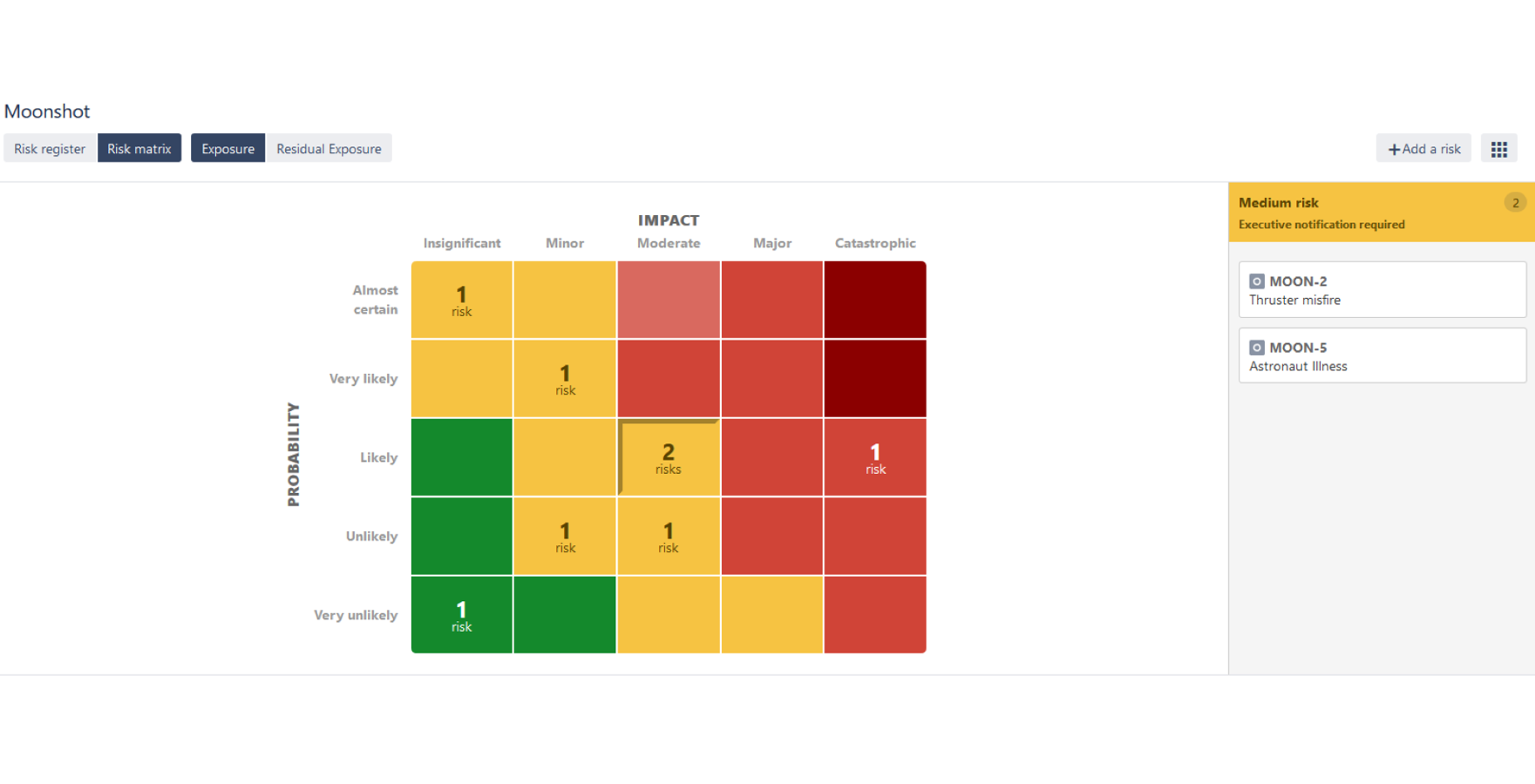Image resolution: width=1535 pixels, height=784 pixels.
Task: Open the grid view icon top right
Action: (1499, 148)
